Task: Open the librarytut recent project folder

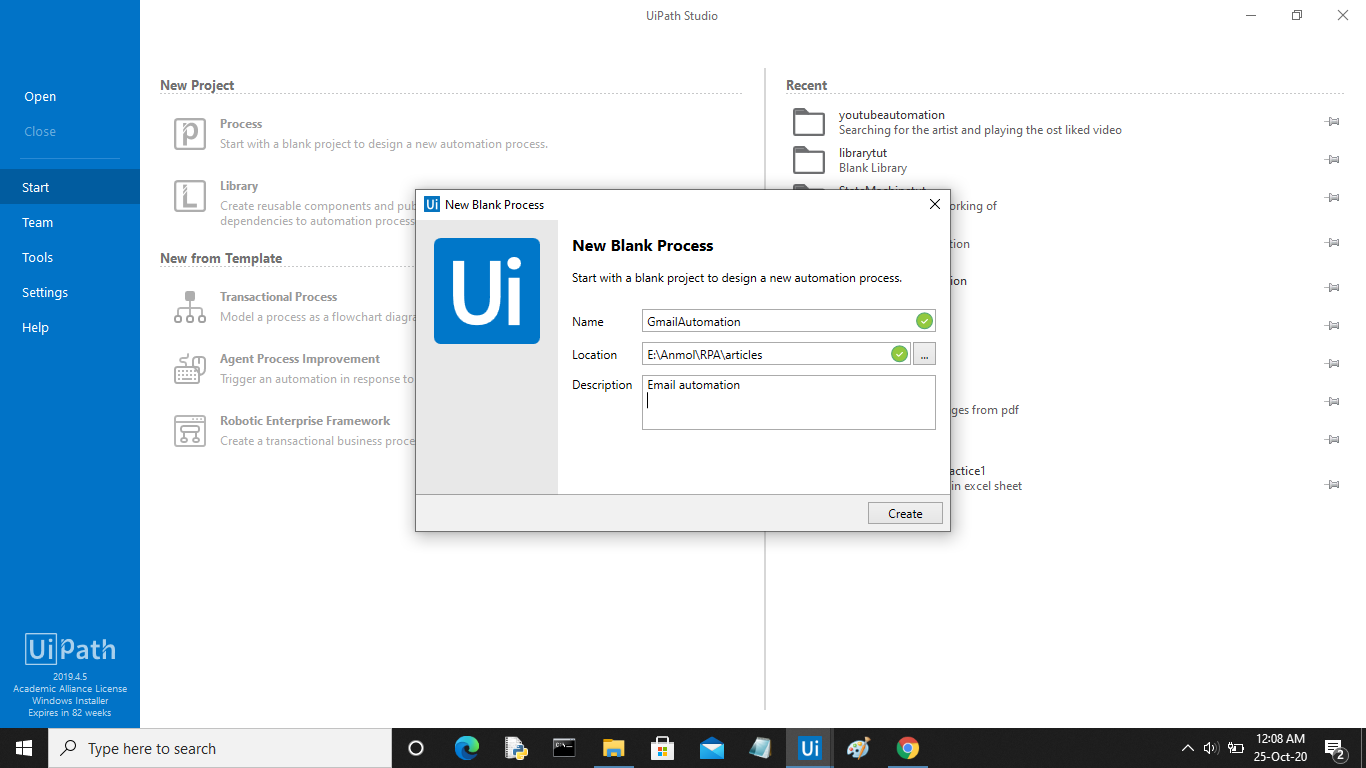Action: pos(808,160)
